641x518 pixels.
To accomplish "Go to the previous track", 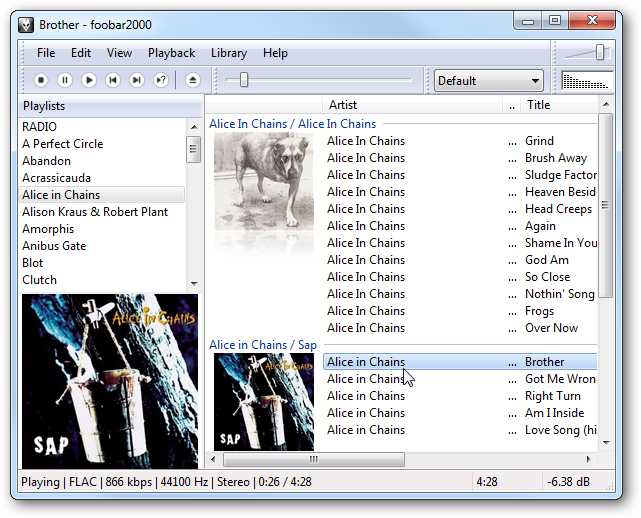I will pos(113,80).
